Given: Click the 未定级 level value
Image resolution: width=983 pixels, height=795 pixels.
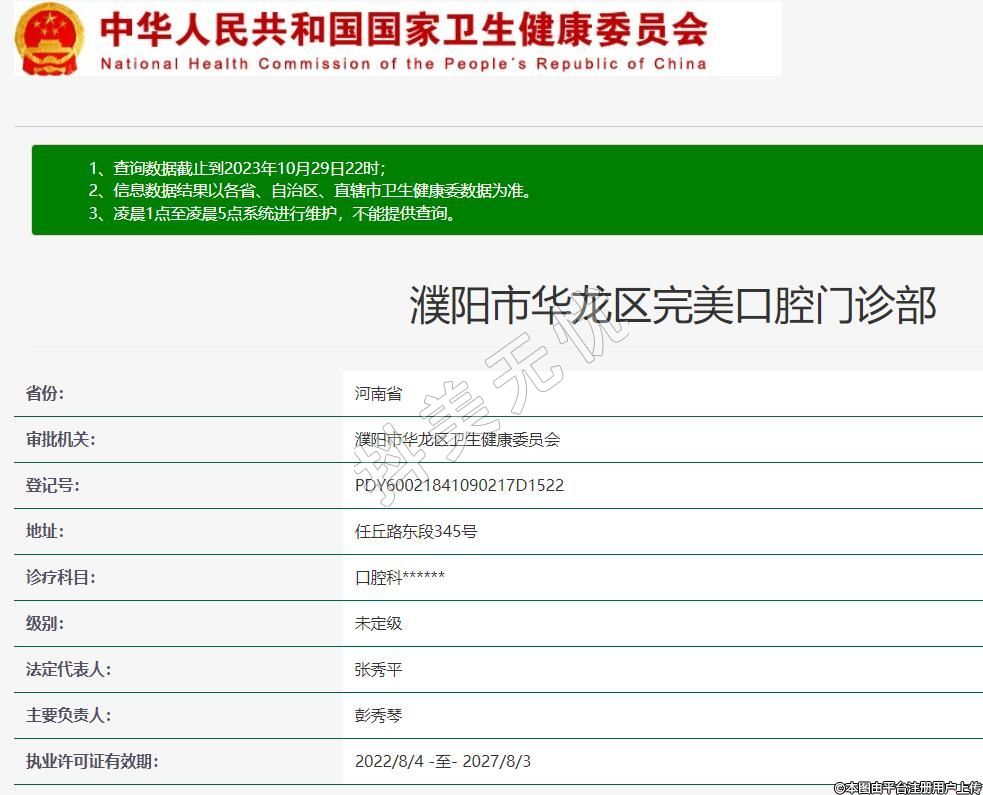Looking at the screenshot, I should [x=378, y=623].
